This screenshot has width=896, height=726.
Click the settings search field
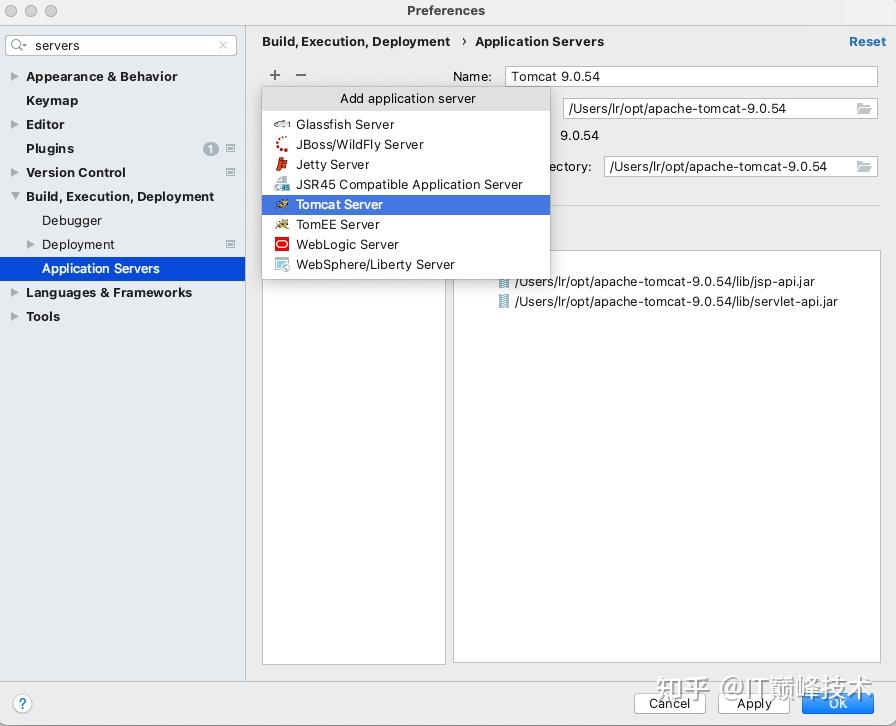click(x=121, y=45)
